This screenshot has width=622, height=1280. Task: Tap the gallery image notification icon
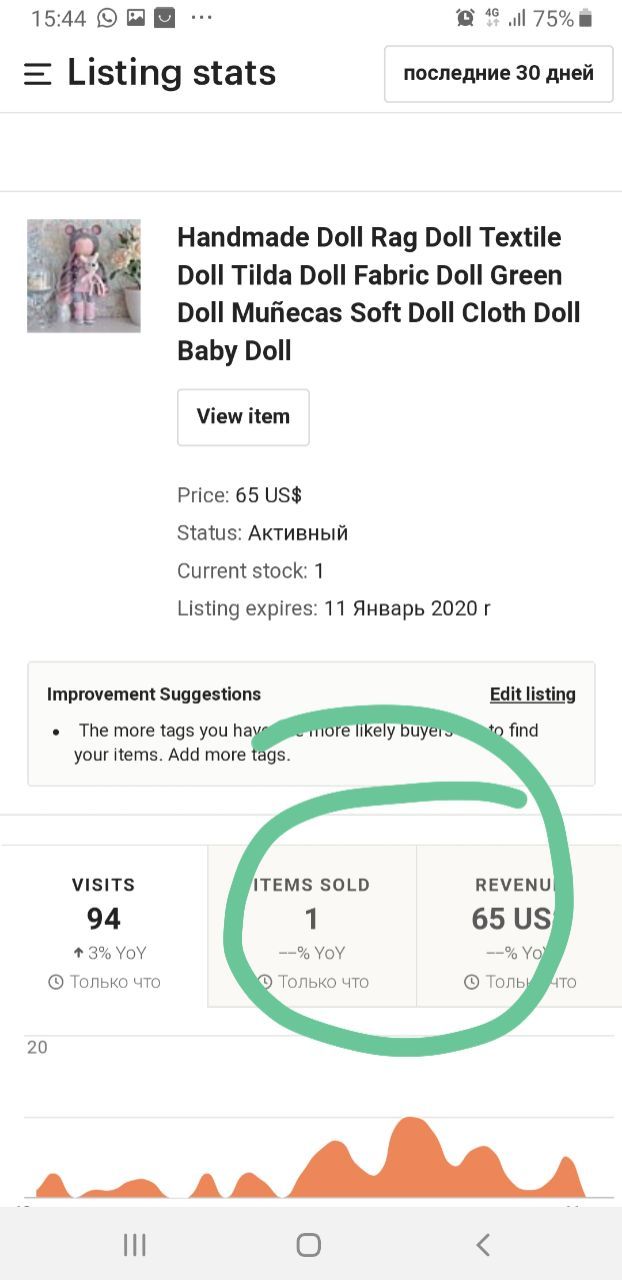136,18
